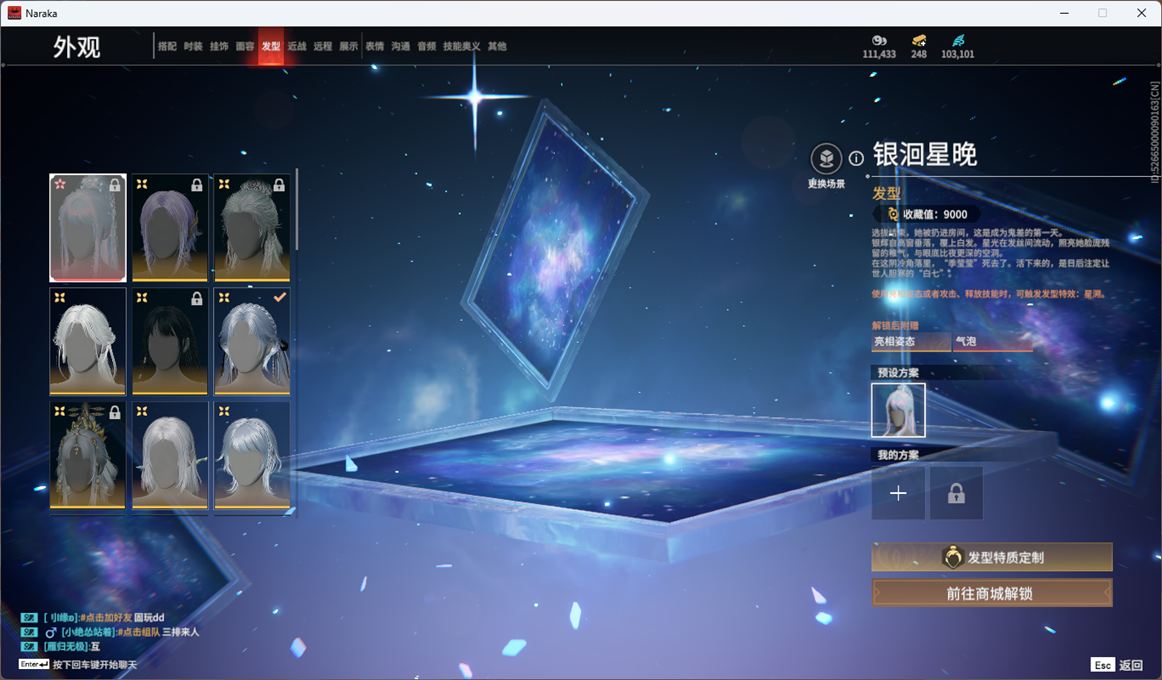Open the 挂饰 accessories tab
This screenshot has height=680, width=1162.
coord(219,46)
